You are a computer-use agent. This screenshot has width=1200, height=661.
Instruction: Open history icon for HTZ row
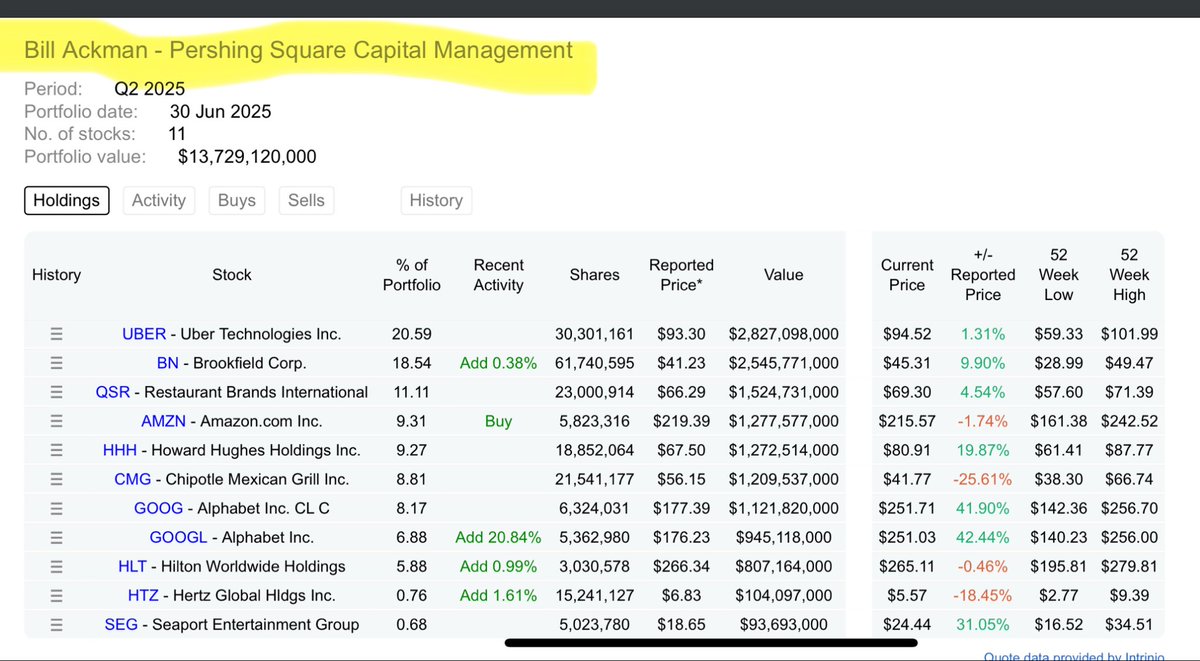click(57, 595)
